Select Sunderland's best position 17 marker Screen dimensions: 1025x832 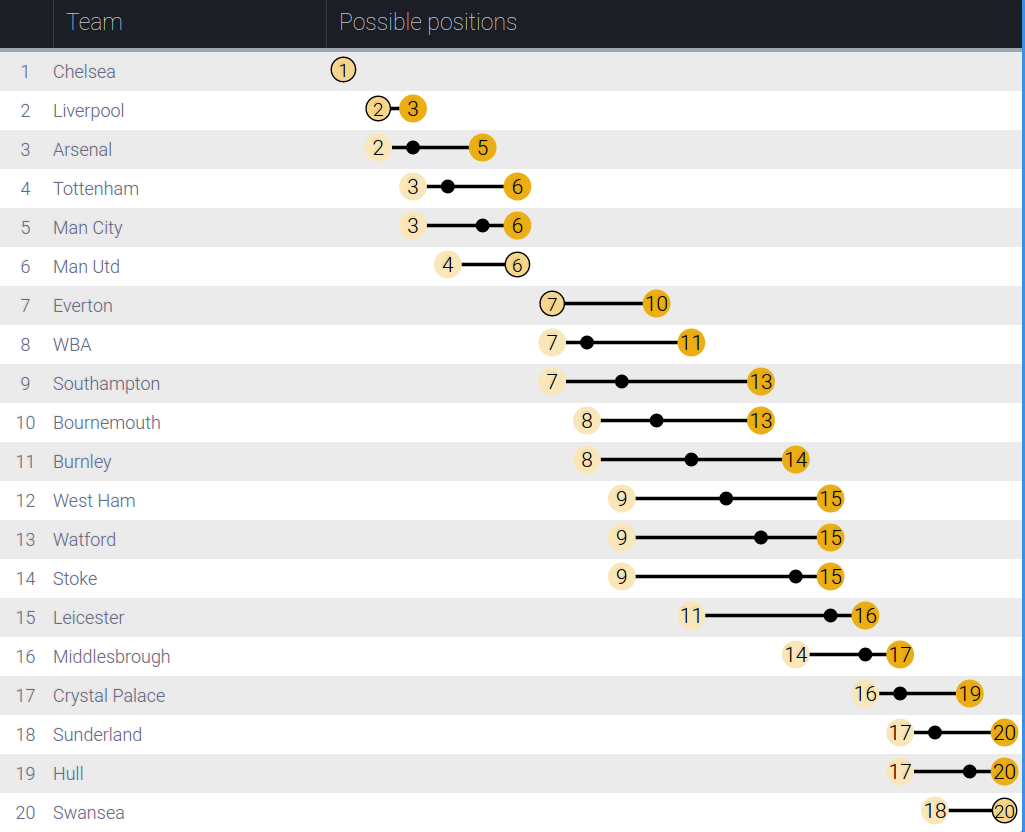coord(900,733)
